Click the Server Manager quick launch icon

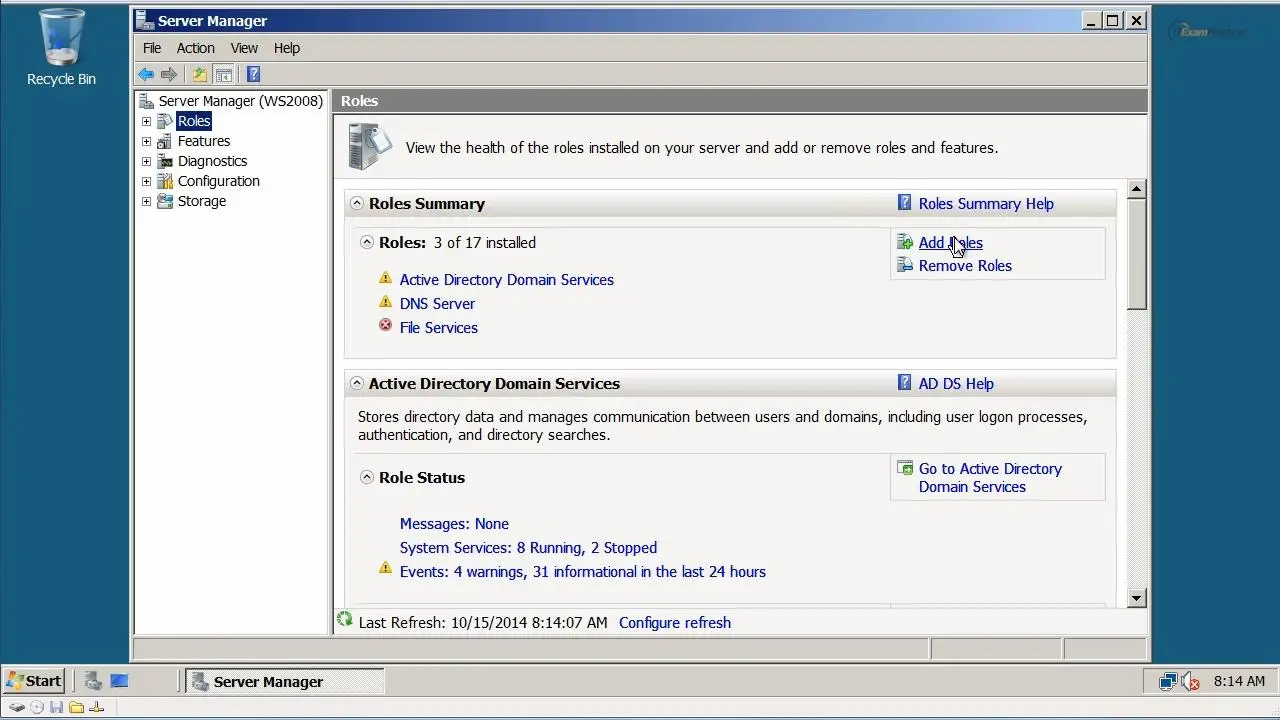[94, 681]
